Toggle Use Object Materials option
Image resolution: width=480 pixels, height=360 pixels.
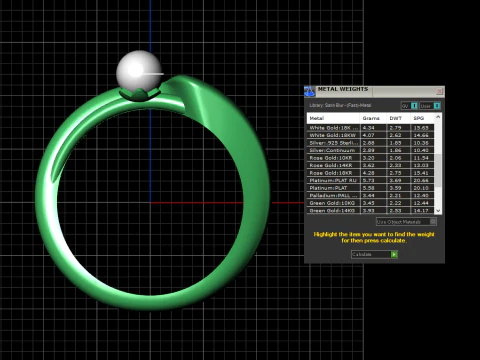(406, 222)
